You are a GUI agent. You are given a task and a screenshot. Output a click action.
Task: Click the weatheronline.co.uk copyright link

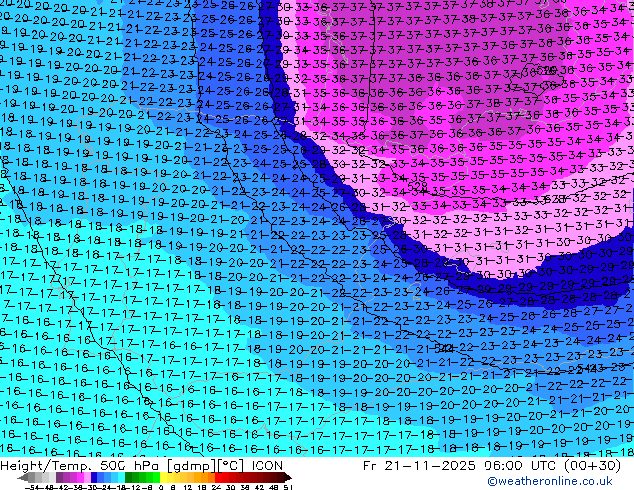pyautogui.click(x=550, y=481)
